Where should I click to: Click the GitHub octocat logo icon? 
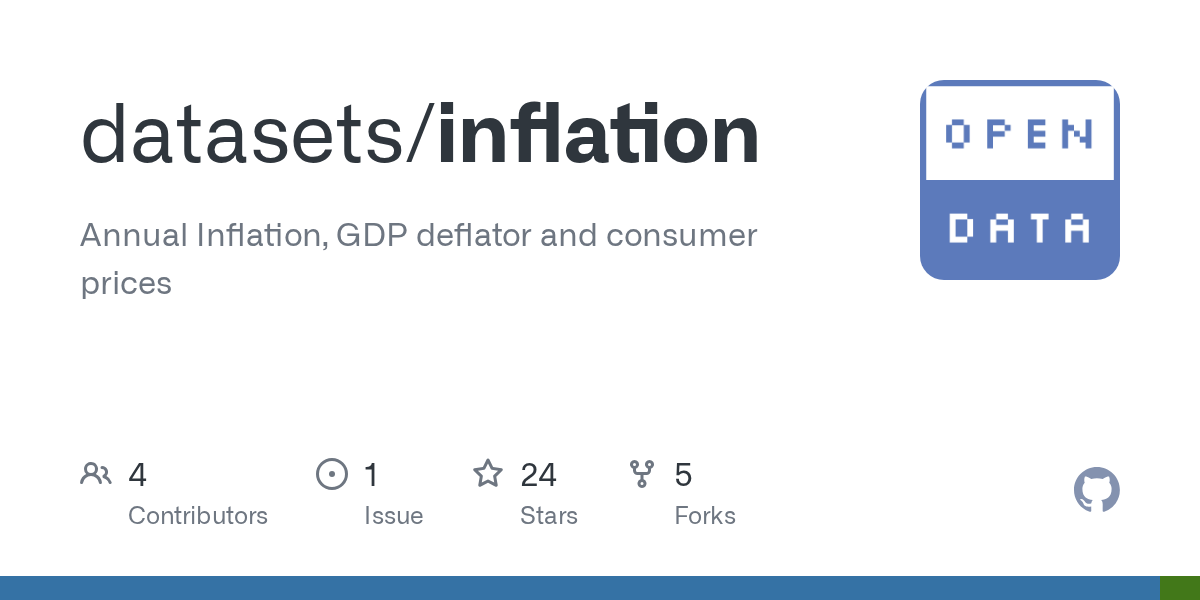point(1096,490)
